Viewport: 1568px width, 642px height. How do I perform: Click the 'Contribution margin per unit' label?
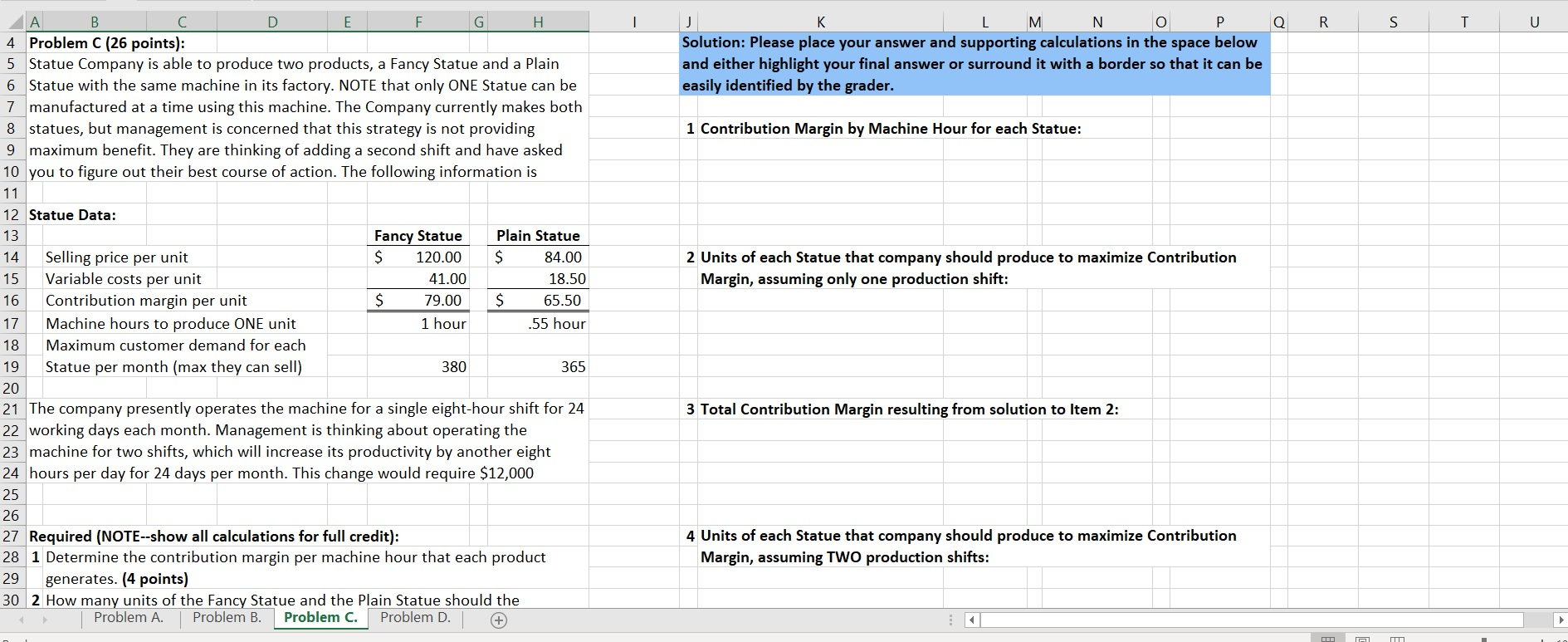pos(146,301)
